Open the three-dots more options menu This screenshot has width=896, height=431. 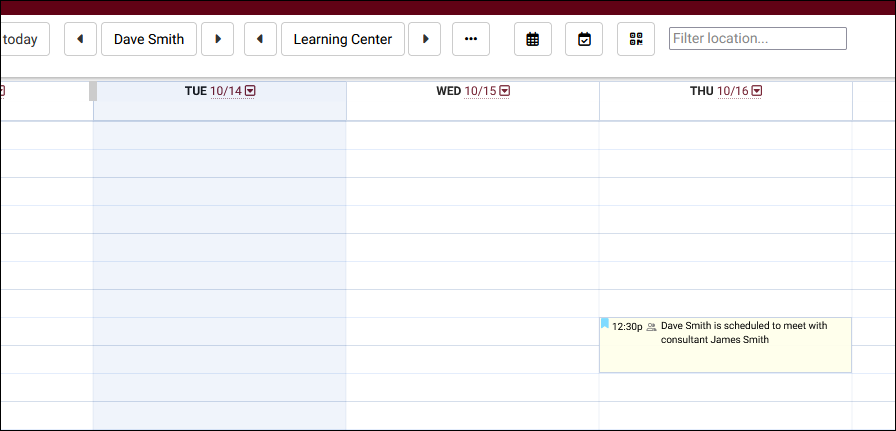click(471, 39)
